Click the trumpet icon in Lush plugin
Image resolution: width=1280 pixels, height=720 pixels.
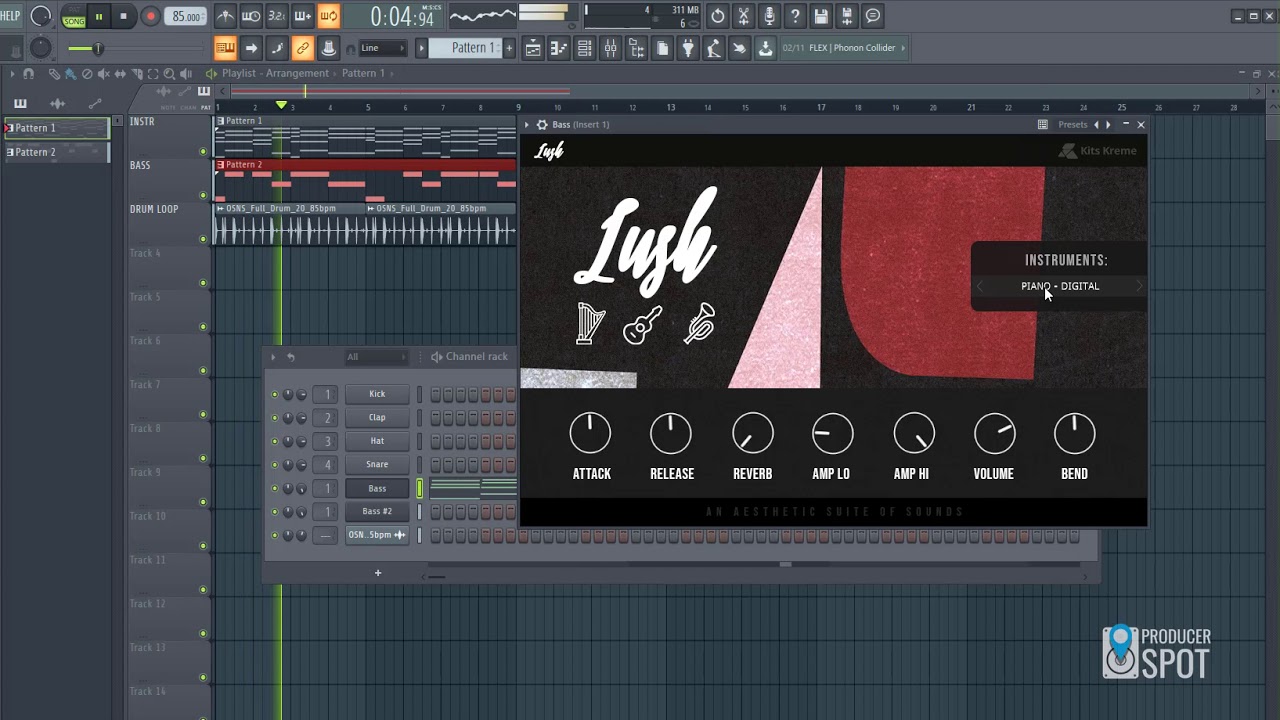click(699, 324)
